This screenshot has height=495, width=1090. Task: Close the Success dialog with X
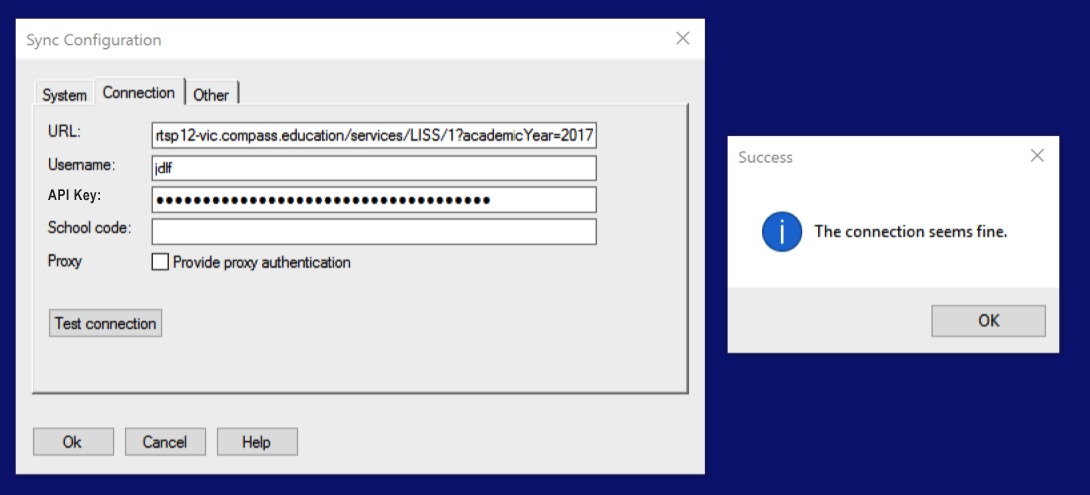pyautogui.click(x=1037, y=156)
